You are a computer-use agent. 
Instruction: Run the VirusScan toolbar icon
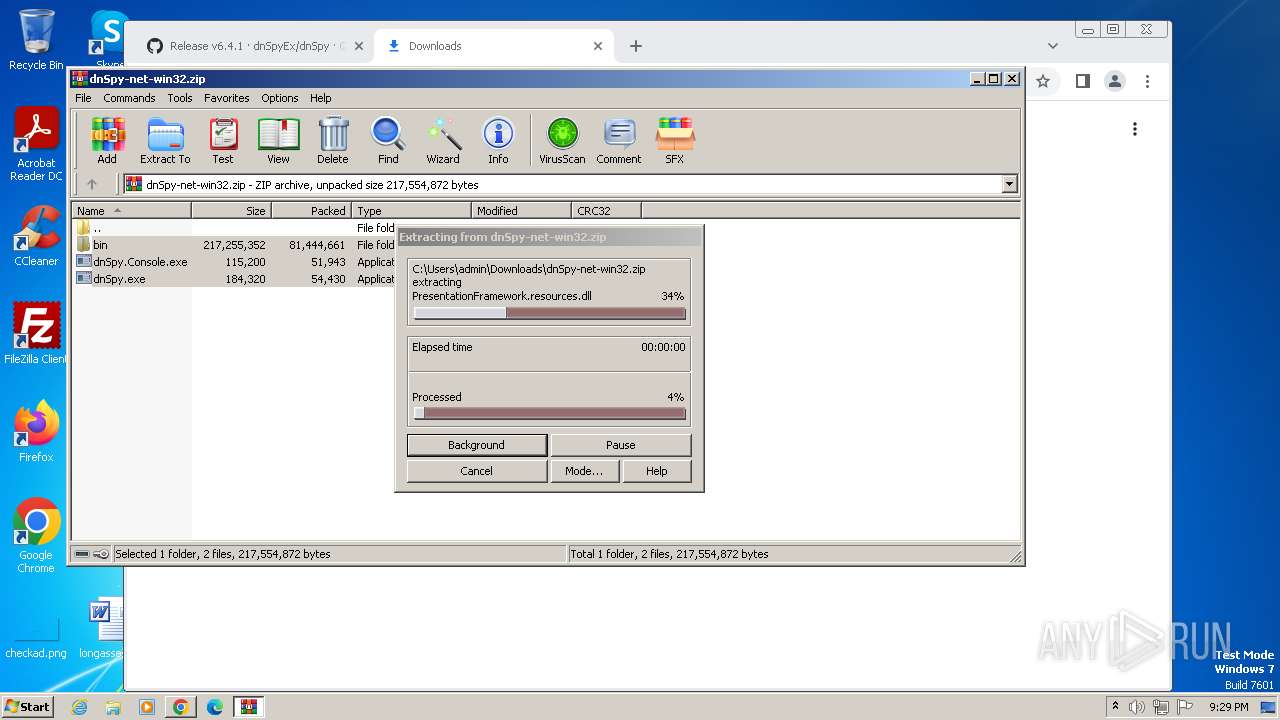pos(562,140)
